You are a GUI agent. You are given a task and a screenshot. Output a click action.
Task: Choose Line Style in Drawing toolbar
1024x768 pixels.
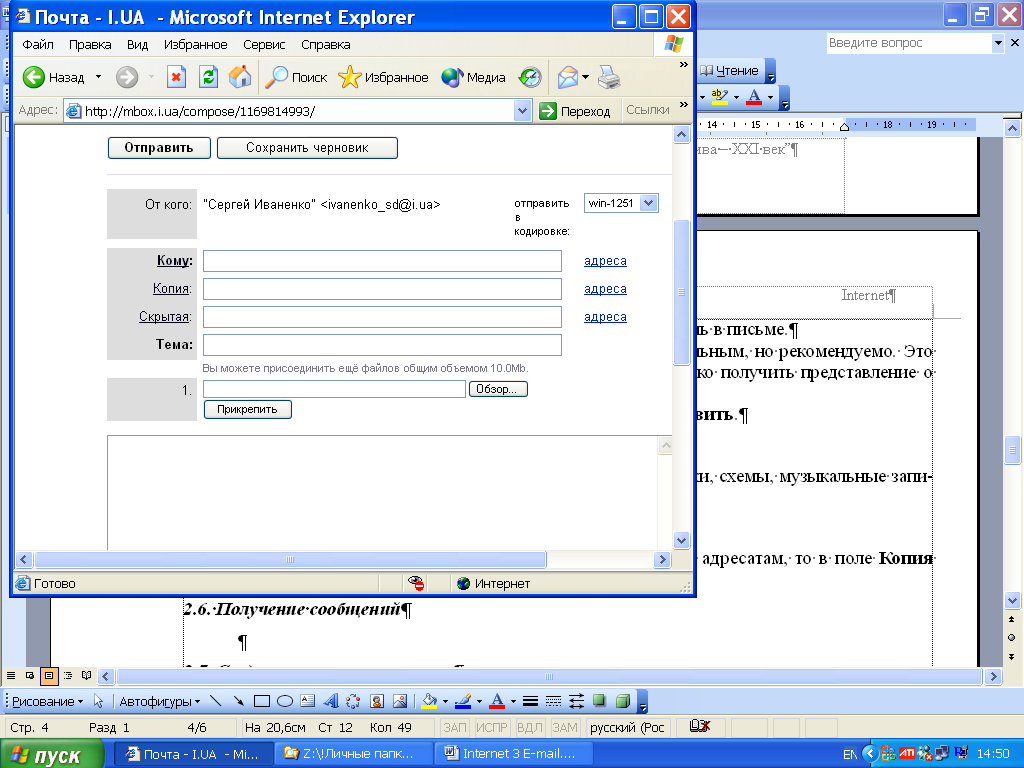click(530, 701)
